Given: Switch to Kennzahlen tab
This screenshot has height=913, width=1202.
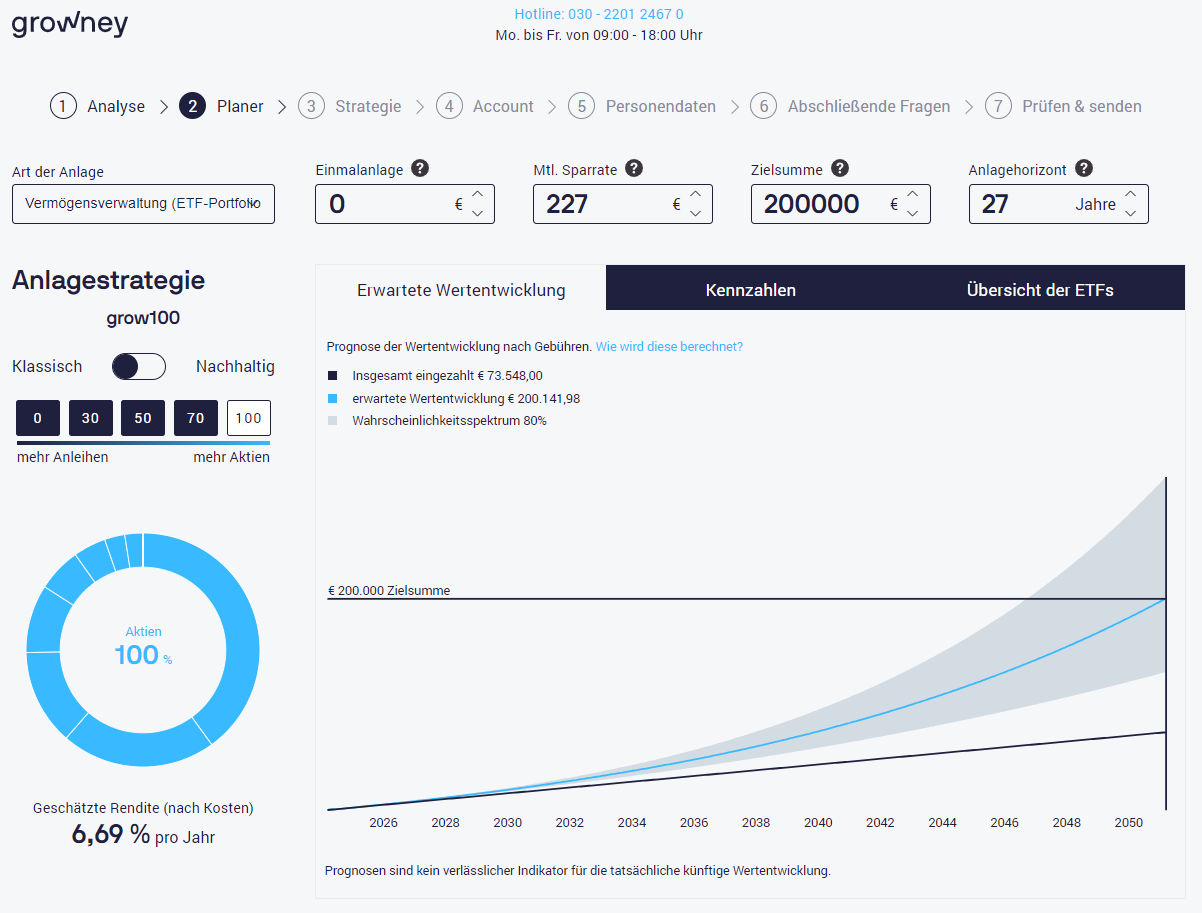Looking at the screenshot, I should (x=750, y=290).
